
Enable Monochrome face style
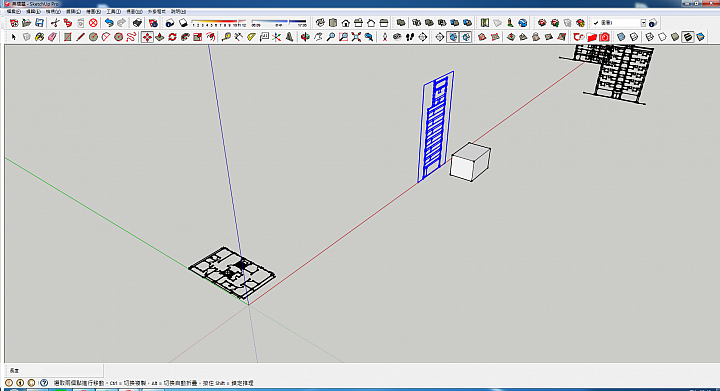tap(701, 37)
